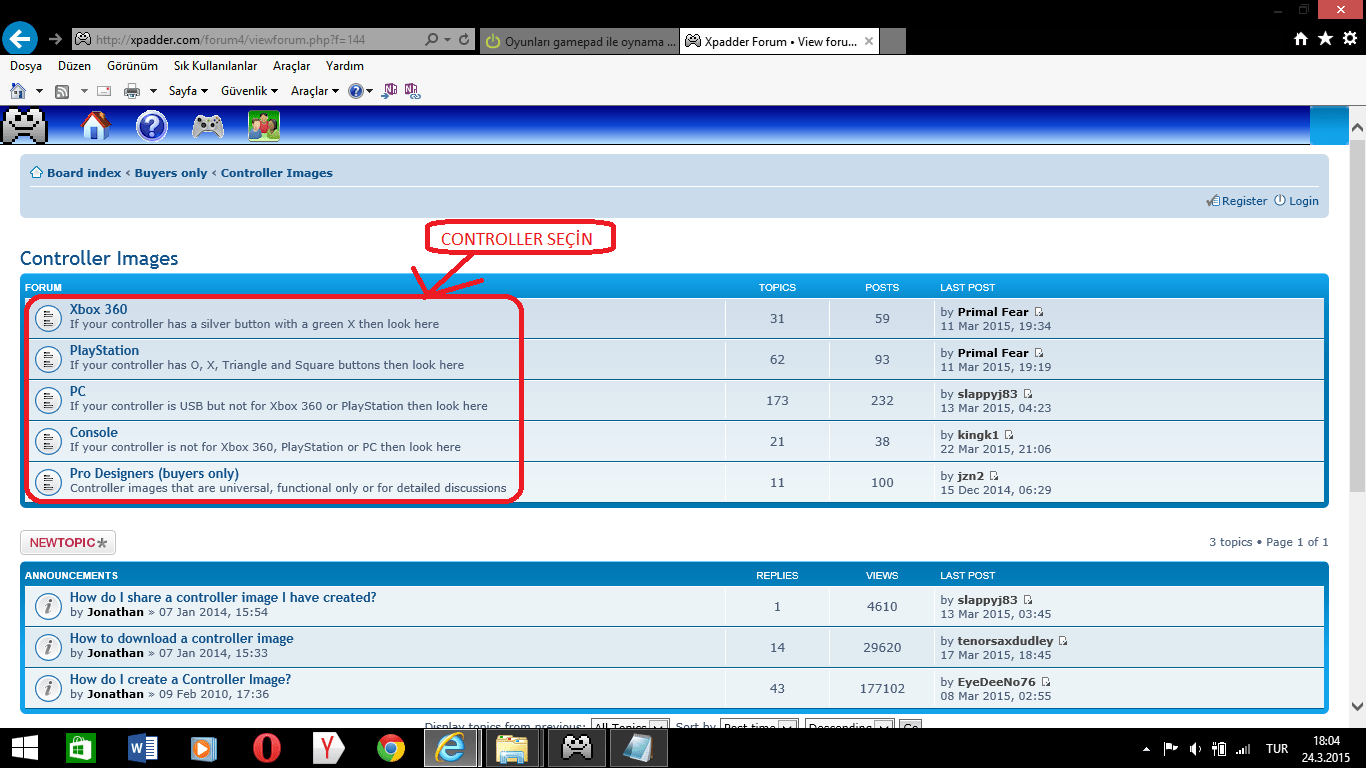Show hidden system tray icons
This screenshot has height=768, width=1366.
(1146, 748)
